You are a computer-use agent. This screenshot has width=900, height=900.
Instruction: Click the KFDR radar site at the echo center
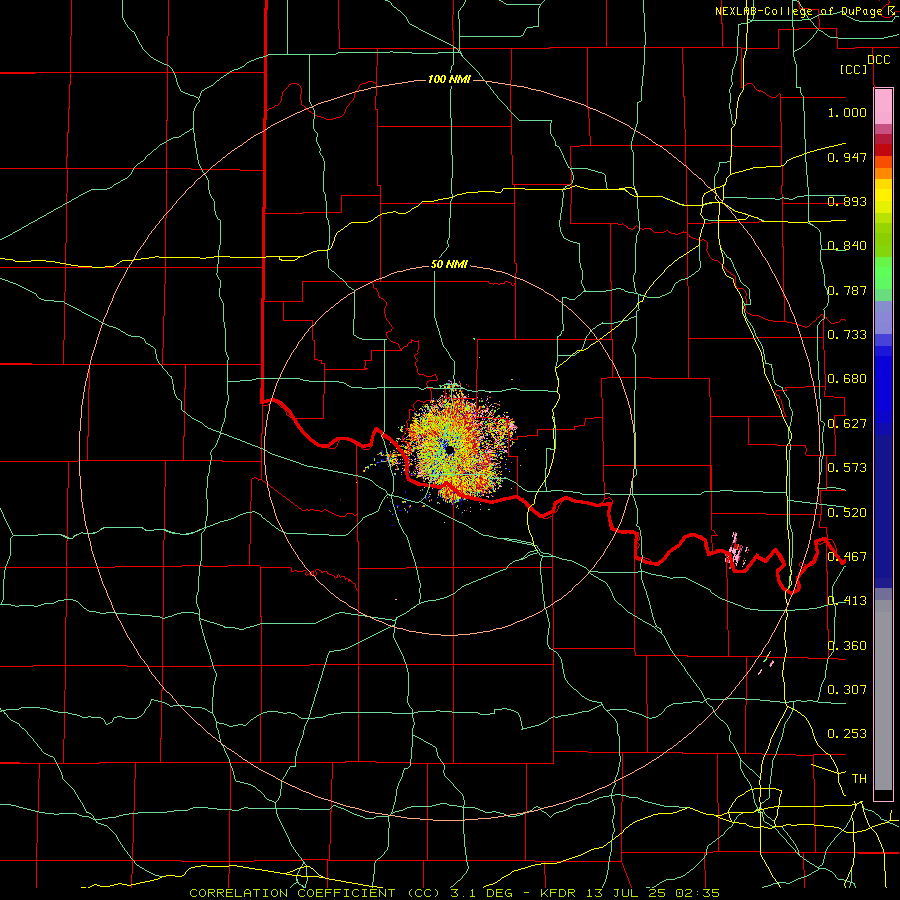click(x=450, y=451)
